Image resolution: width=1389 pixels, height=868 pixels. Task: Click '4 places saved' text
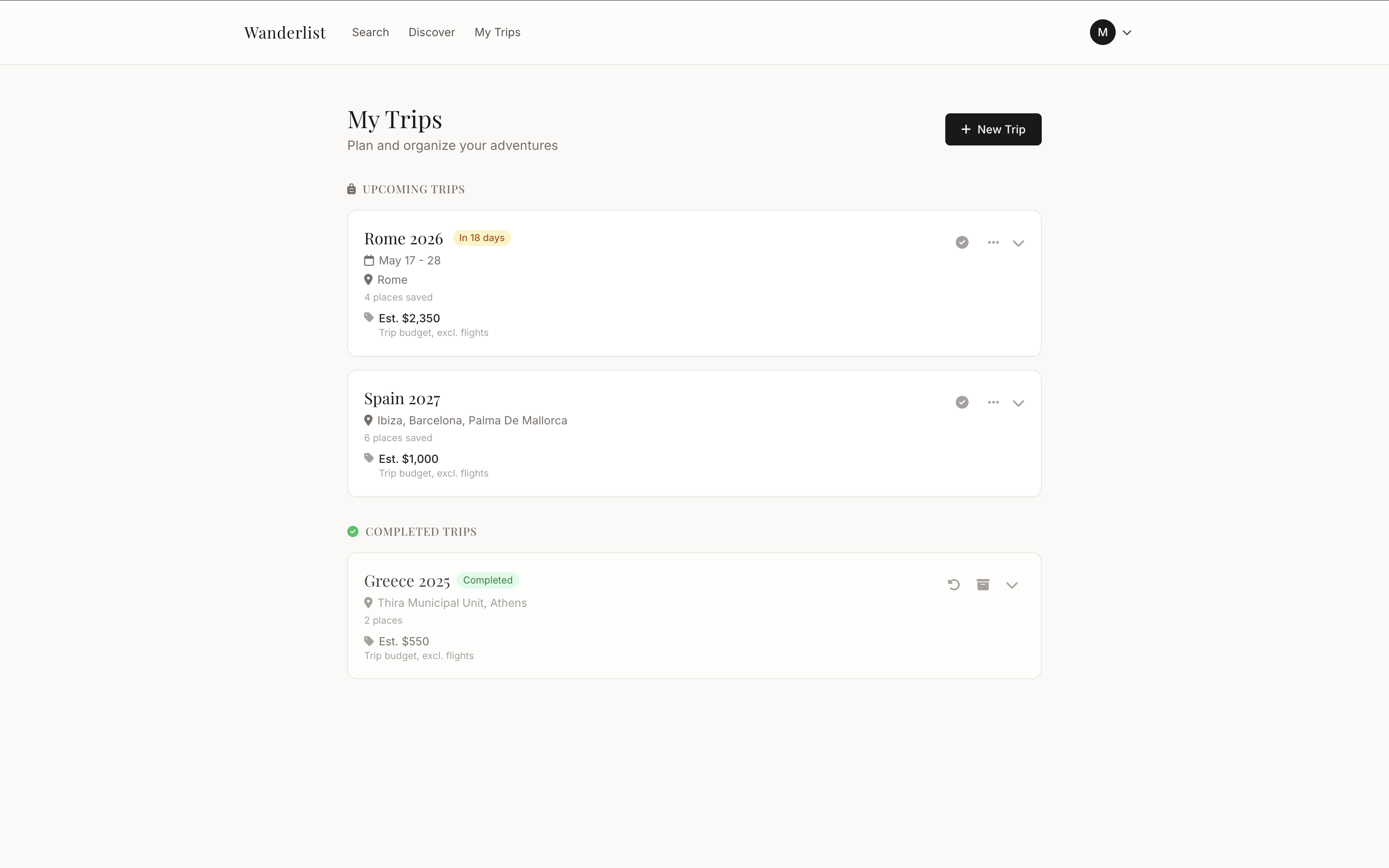click(398, 297)
